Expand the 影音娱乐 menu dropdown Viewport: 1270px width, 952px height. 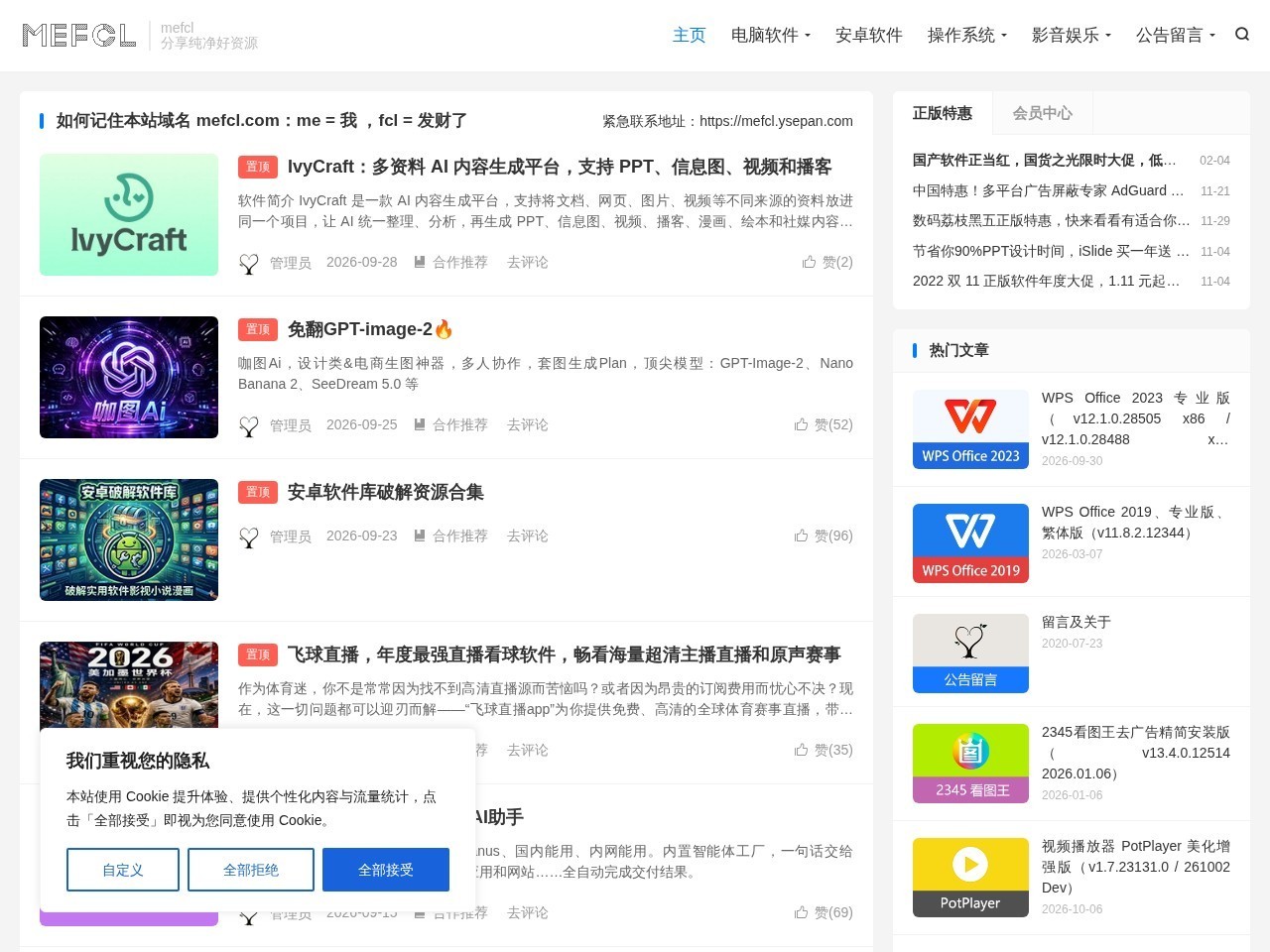click(x=1072, y=35)
